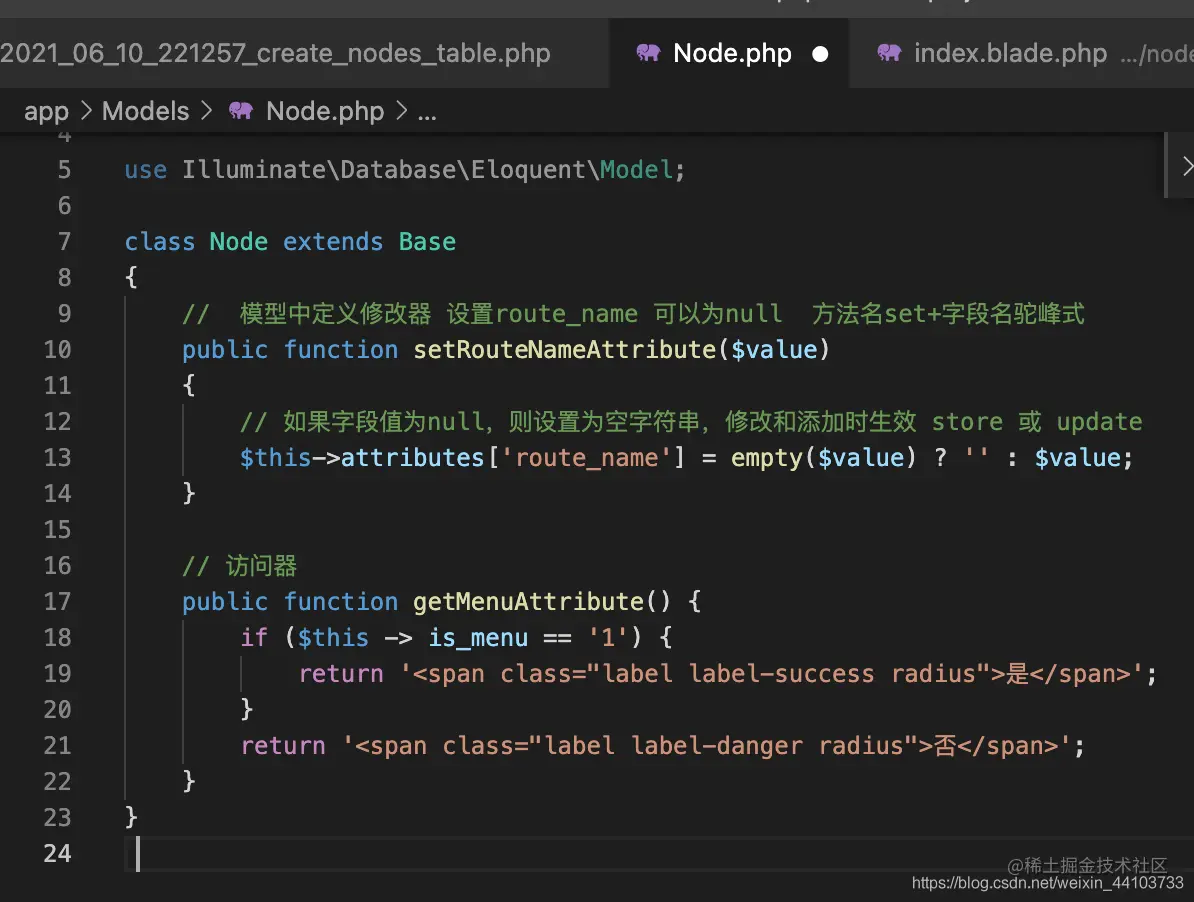Click line number 17 in the gutter

pos(57,602)
